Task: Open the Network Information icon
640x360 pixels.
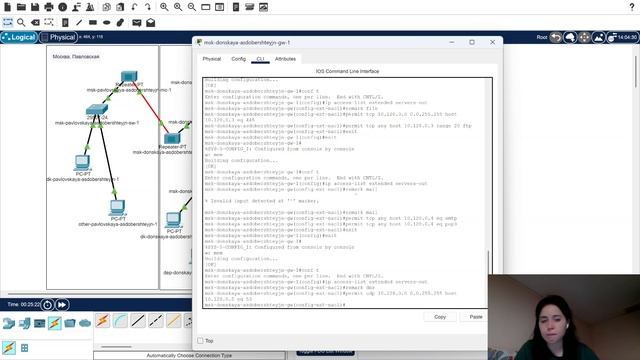Action: 62,7
